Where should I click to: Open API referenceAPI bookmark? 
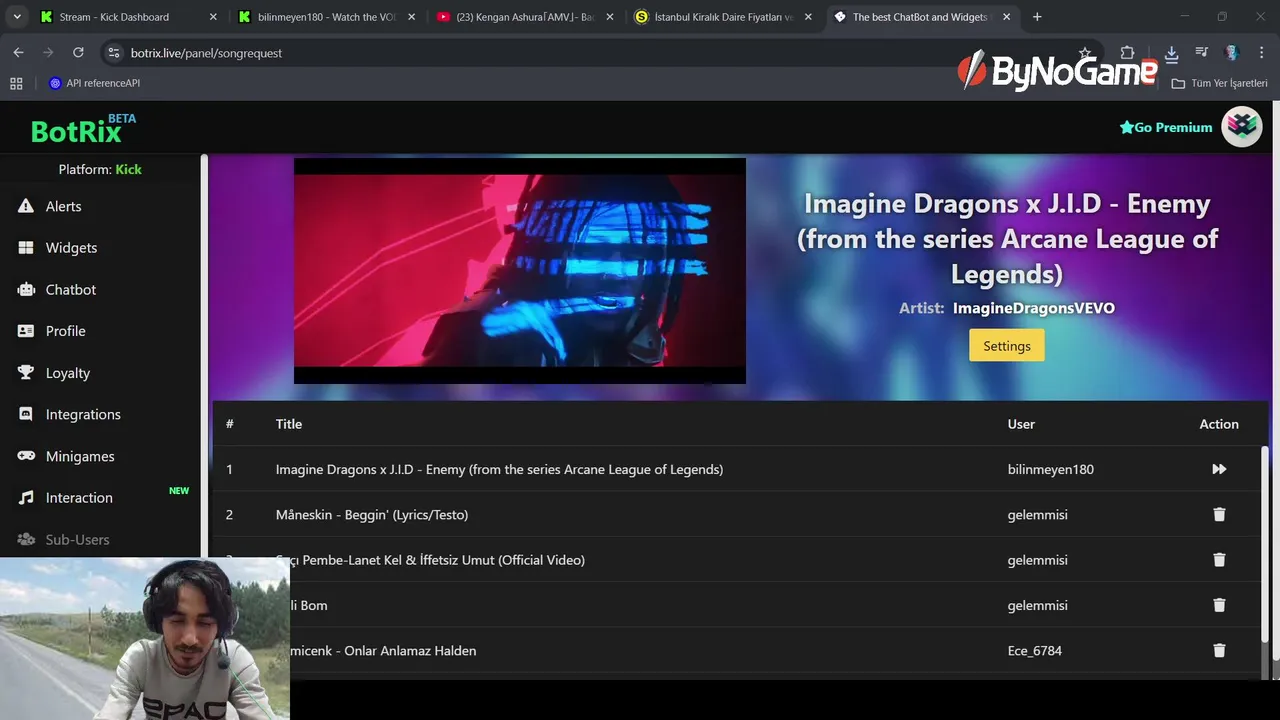coord(94,83)
